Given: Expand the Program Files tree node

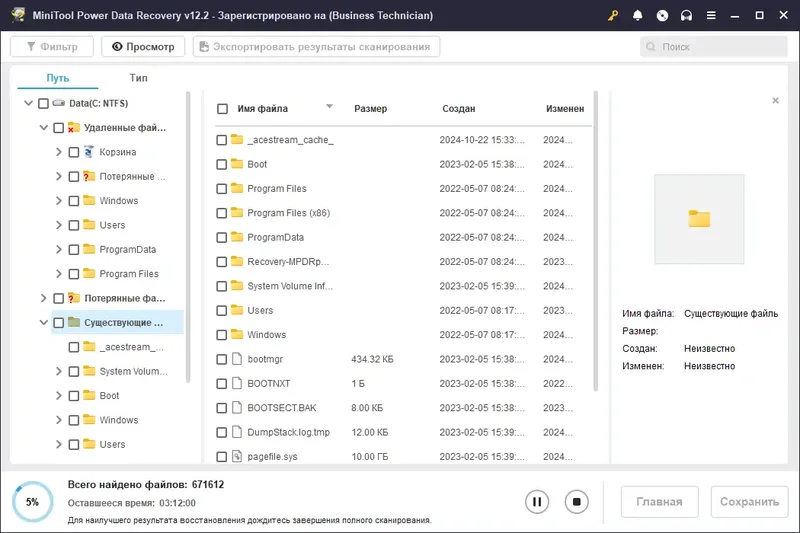Looking at the screenshot, I should (59, 273).
